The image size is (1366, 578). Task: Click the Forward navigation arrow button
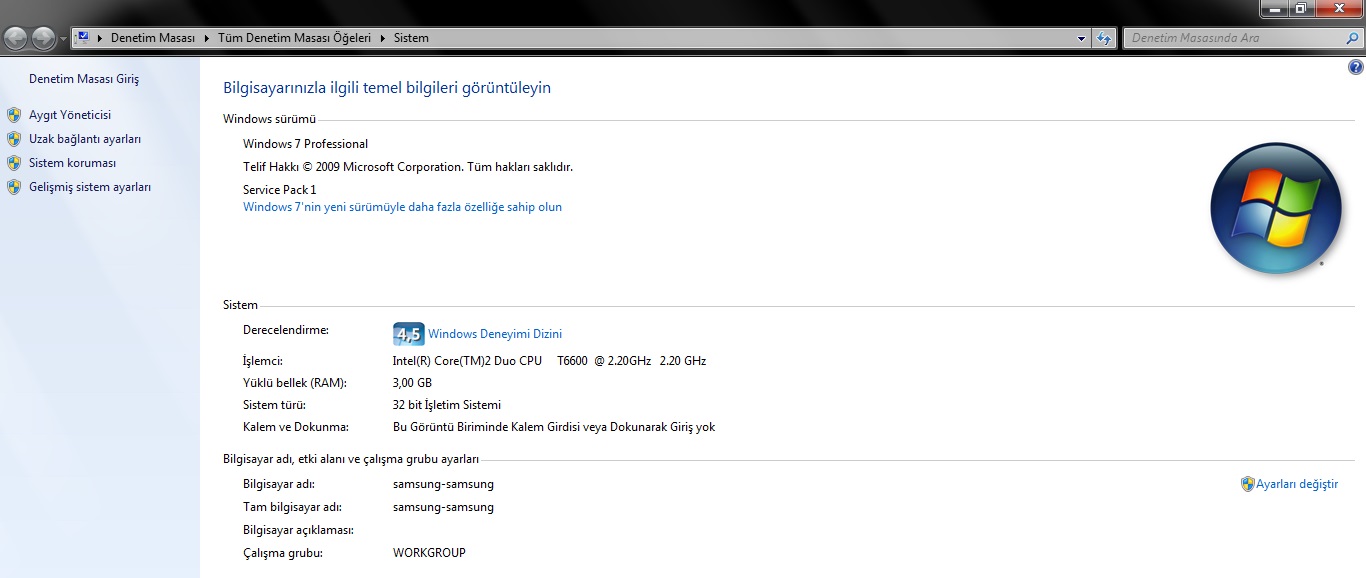(x=44, y=38)
